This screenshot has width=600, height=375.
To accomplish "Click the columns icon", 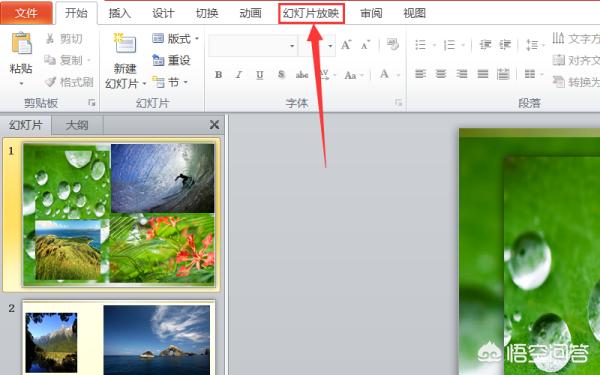I will [530, 73].
